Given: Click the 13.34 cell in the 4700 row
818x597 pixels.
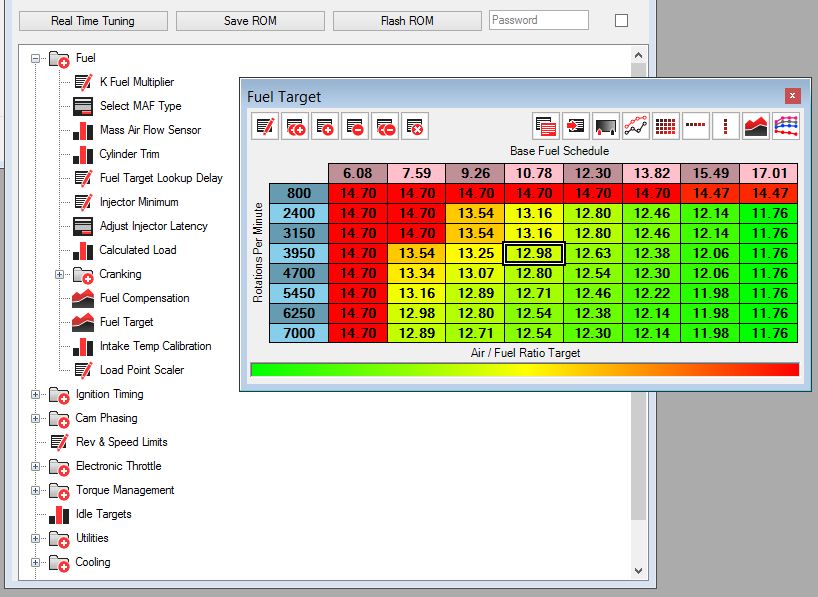Looking at the screenshot, I should click(416, 273).
